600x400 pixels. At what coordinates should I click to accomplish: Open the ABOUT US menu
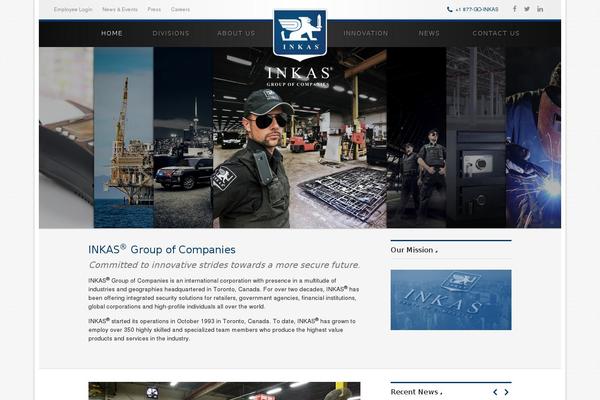236,33
